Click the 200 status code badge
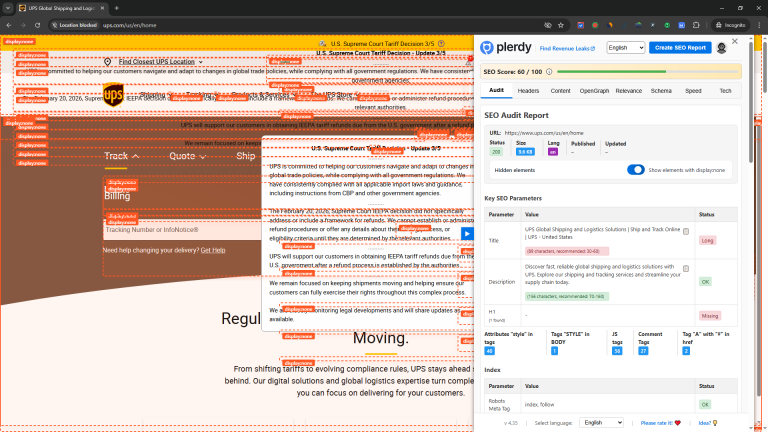The image size is (768, 432). (496, 152)
